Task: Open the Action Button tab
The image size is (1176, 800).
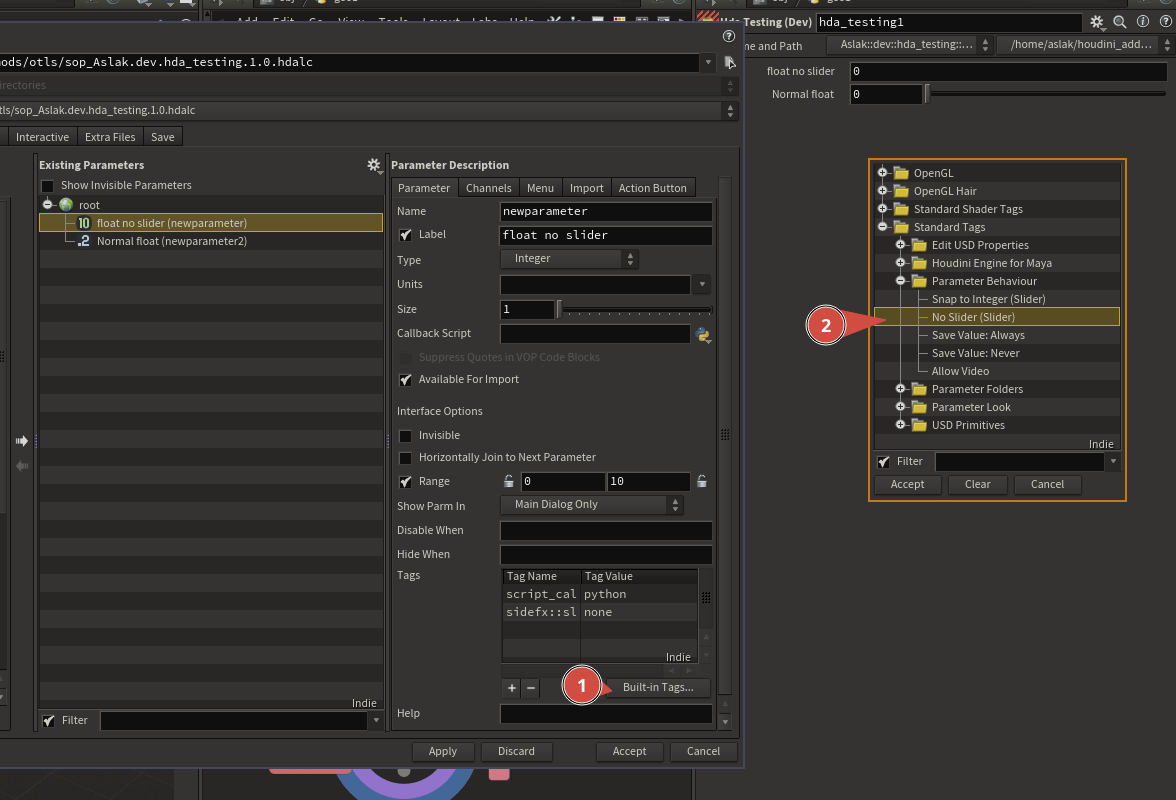Action: coord(652,188)
